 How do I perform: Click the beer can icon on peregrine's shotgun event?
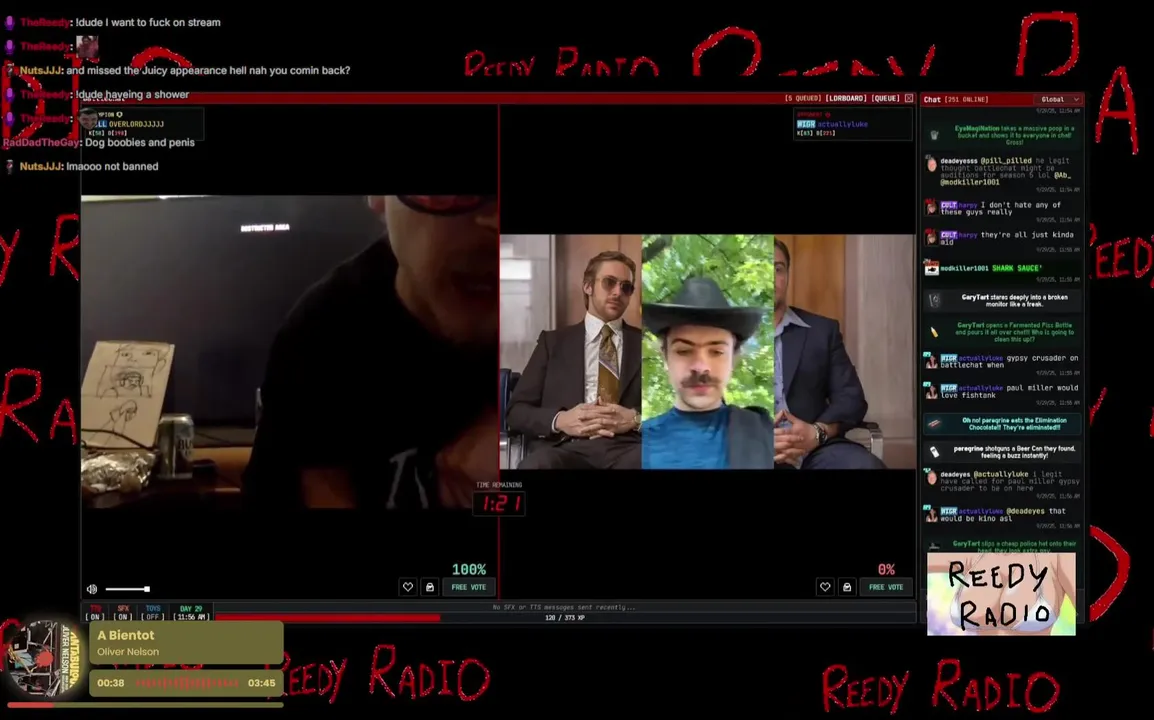934,451
